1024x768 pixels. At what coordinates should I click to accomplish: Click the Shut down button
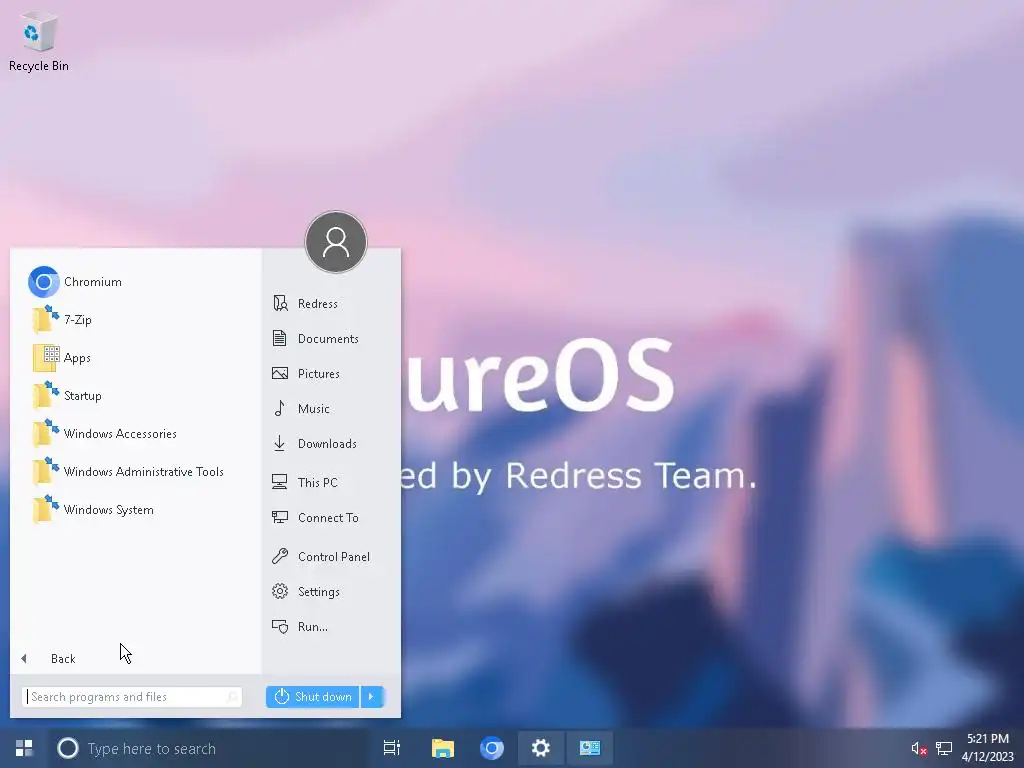coord(313,697)
